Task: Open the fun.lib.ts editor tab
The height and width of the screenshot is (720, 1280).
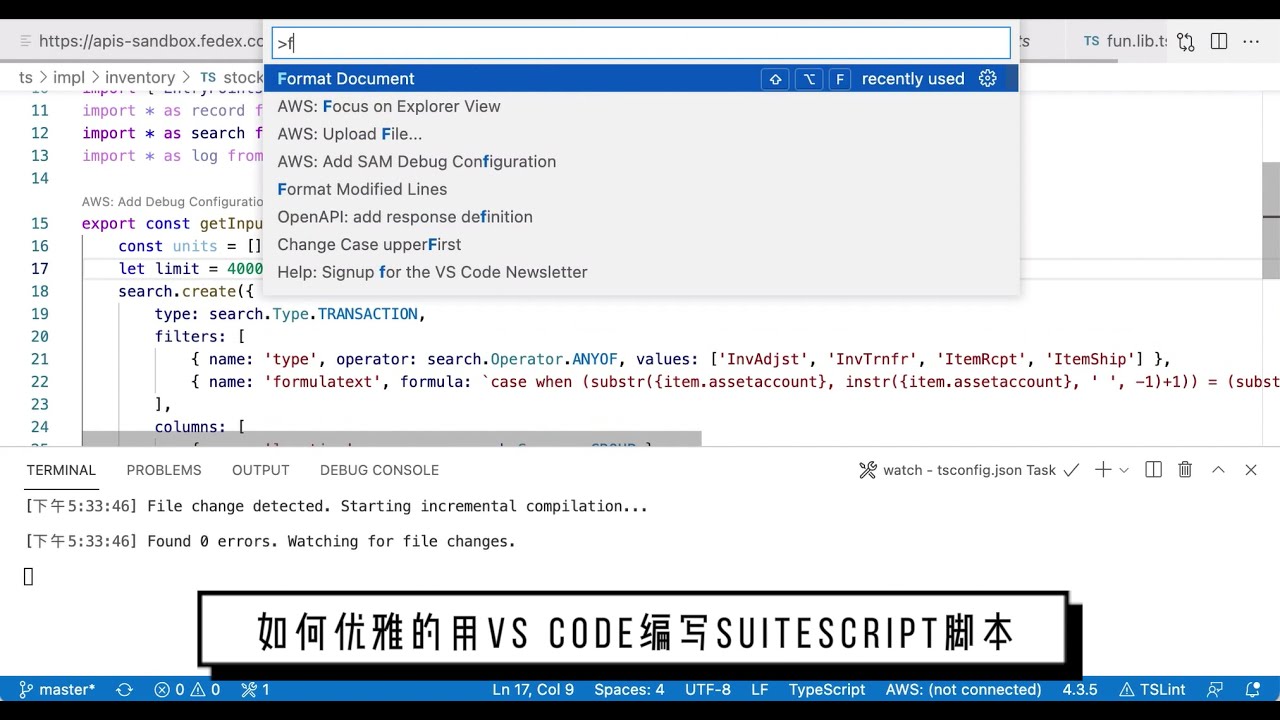Action: tap(1125, 41)
